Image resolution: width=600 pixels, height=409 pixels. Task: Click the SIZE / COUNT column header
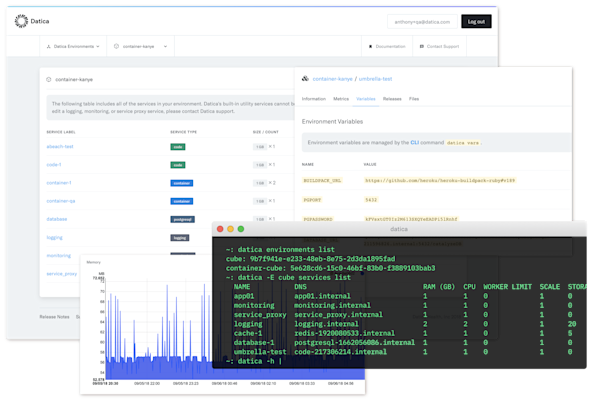coord(266,132)
